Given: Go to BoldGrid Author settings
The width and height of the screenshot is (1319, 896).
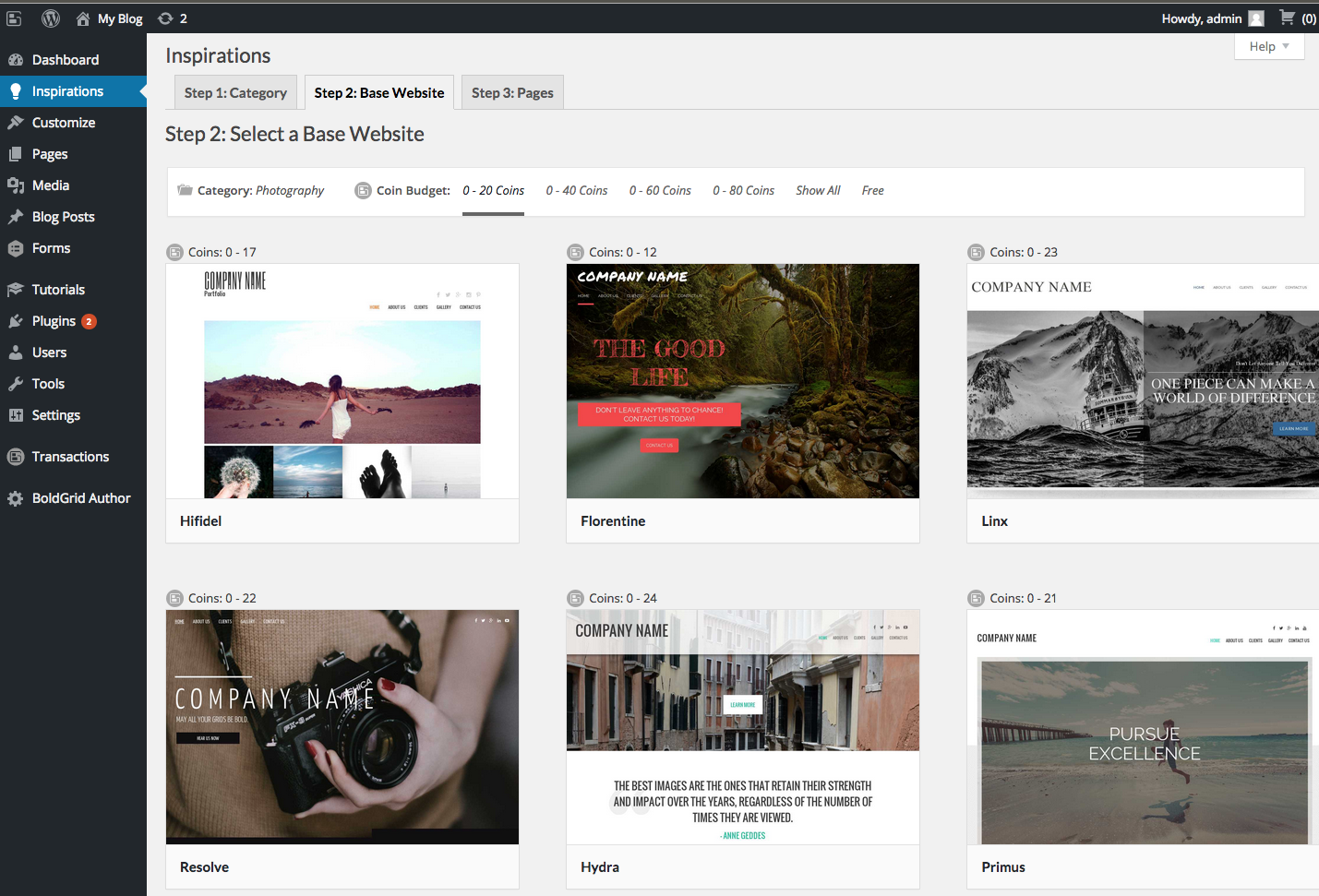Looking at the screenshot, I should point(81,498).
